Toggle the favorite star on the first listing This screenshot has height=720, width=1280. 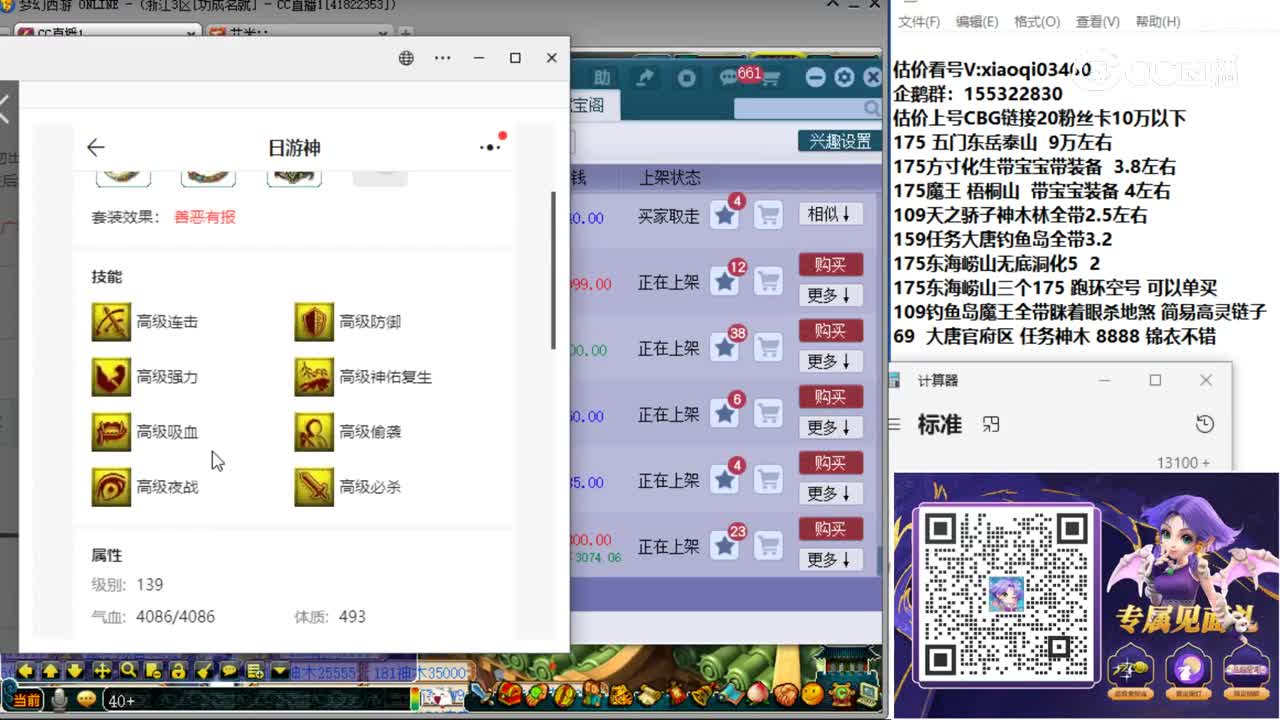pyautogui.click(x=724, y=214)
